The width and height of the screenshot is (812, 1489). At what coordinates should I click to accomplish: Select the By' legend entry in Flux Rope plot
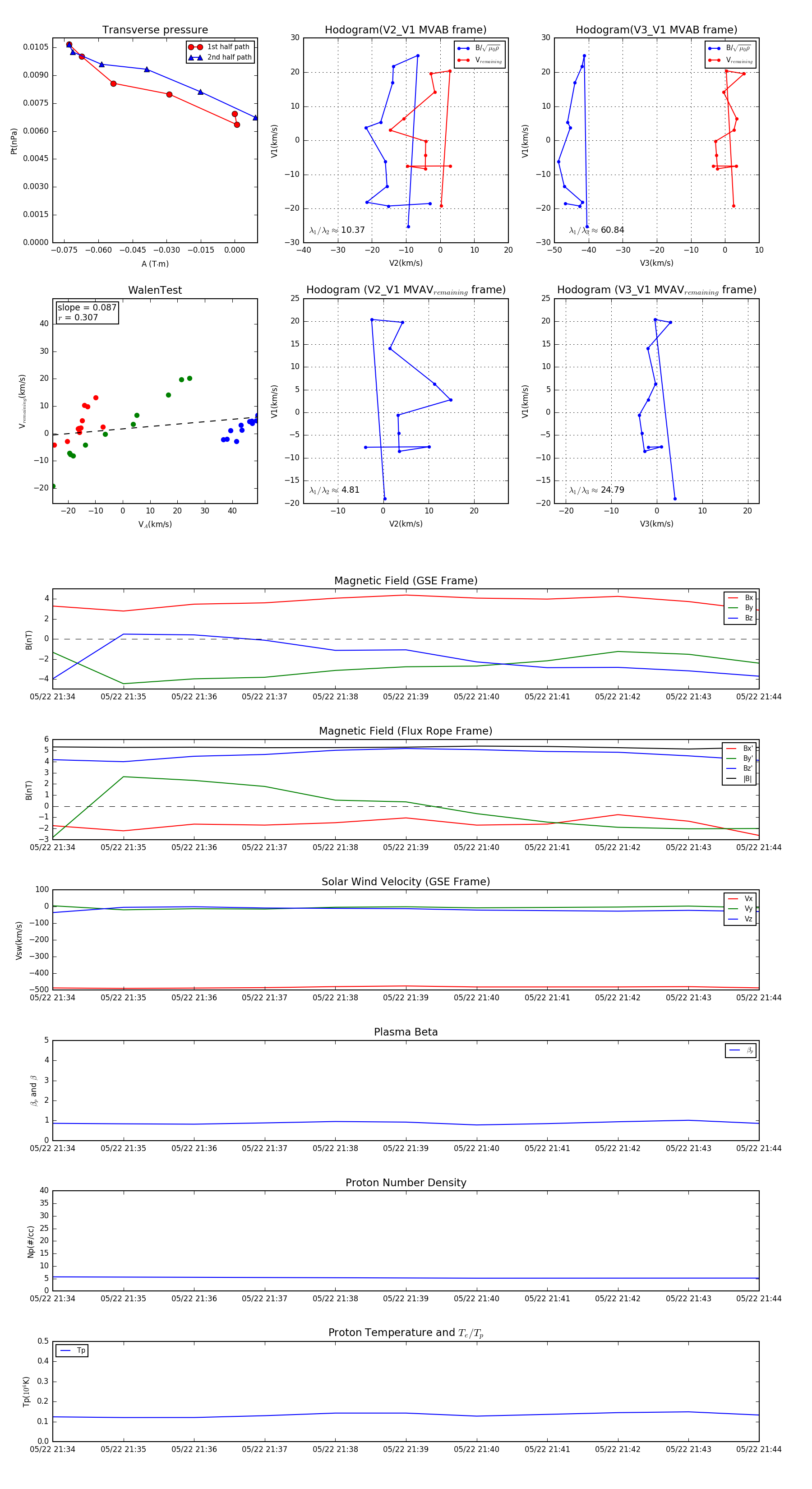[740, 758]
